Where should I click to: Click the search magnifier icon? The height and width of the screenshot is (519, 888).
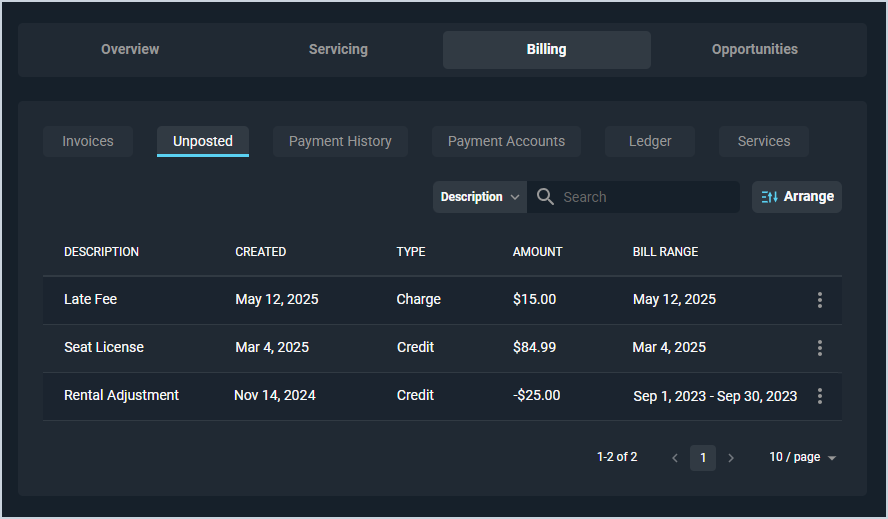[545, 197]
